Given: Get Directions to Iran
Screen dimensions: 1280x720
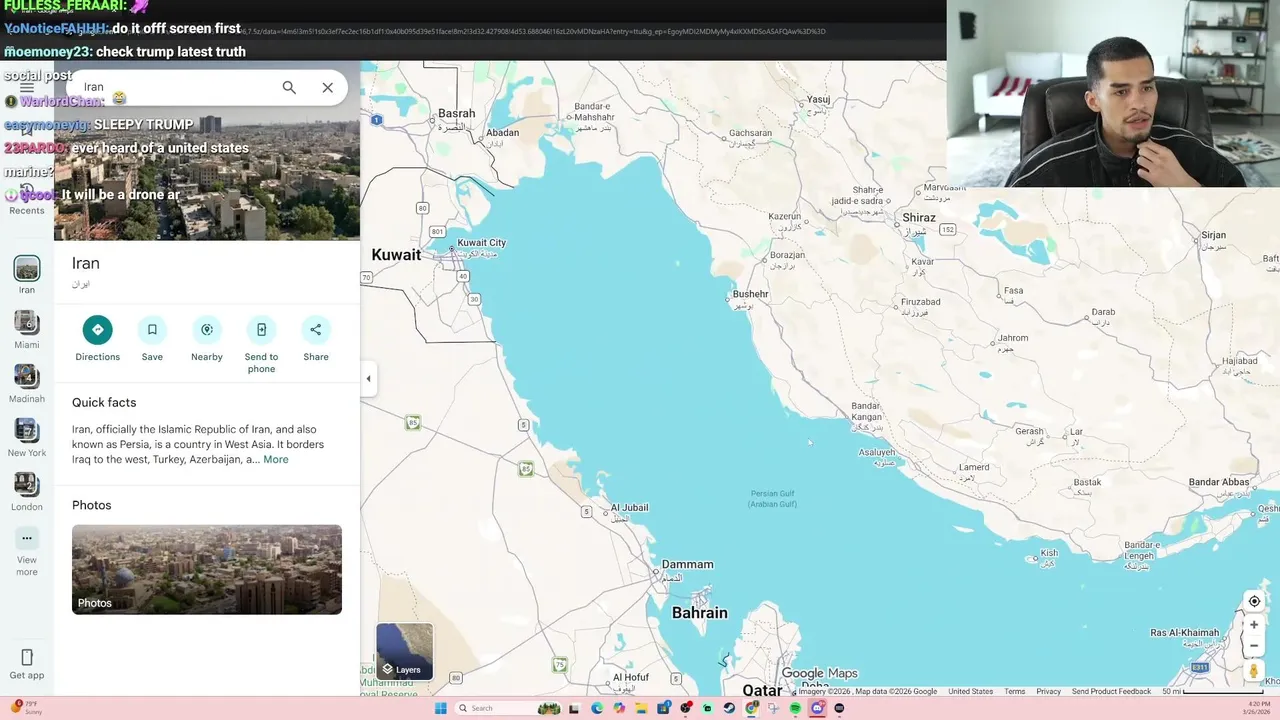Looking at the screenshot, I should (97, 339).
